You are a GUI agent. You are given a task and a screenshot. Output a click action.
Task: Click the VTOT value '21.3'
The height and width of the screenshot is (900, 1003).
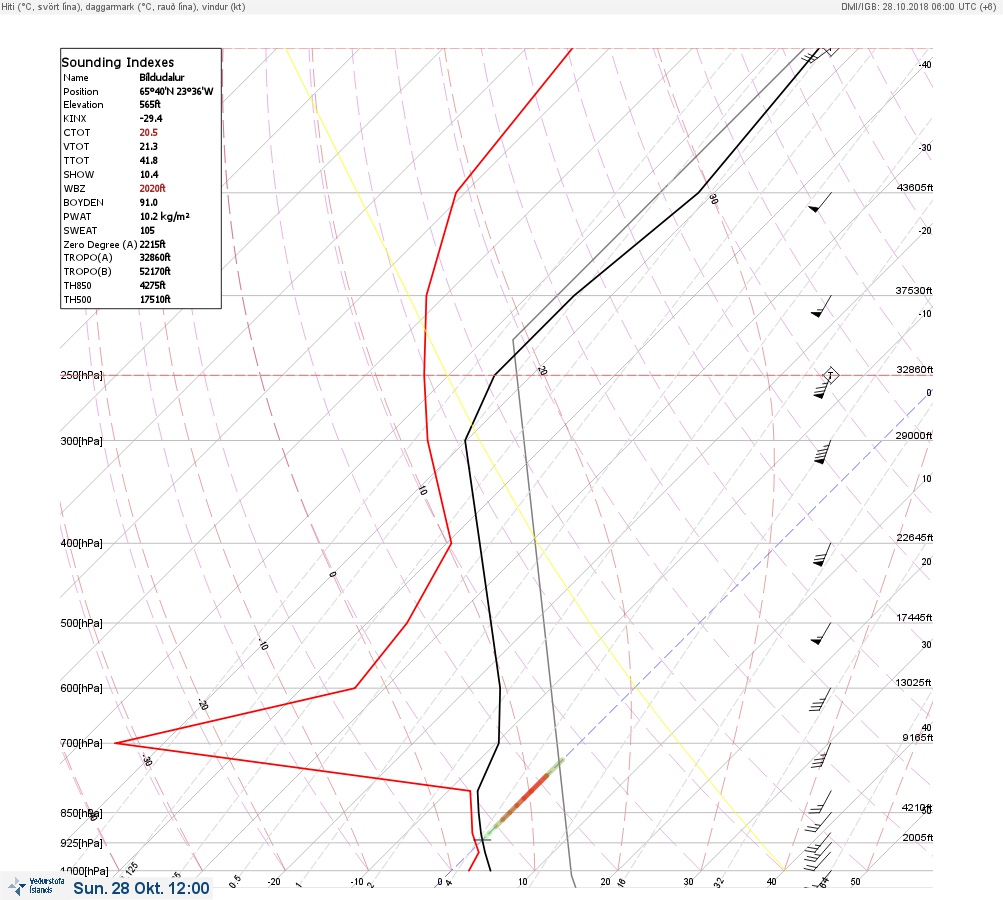[148, 146]
